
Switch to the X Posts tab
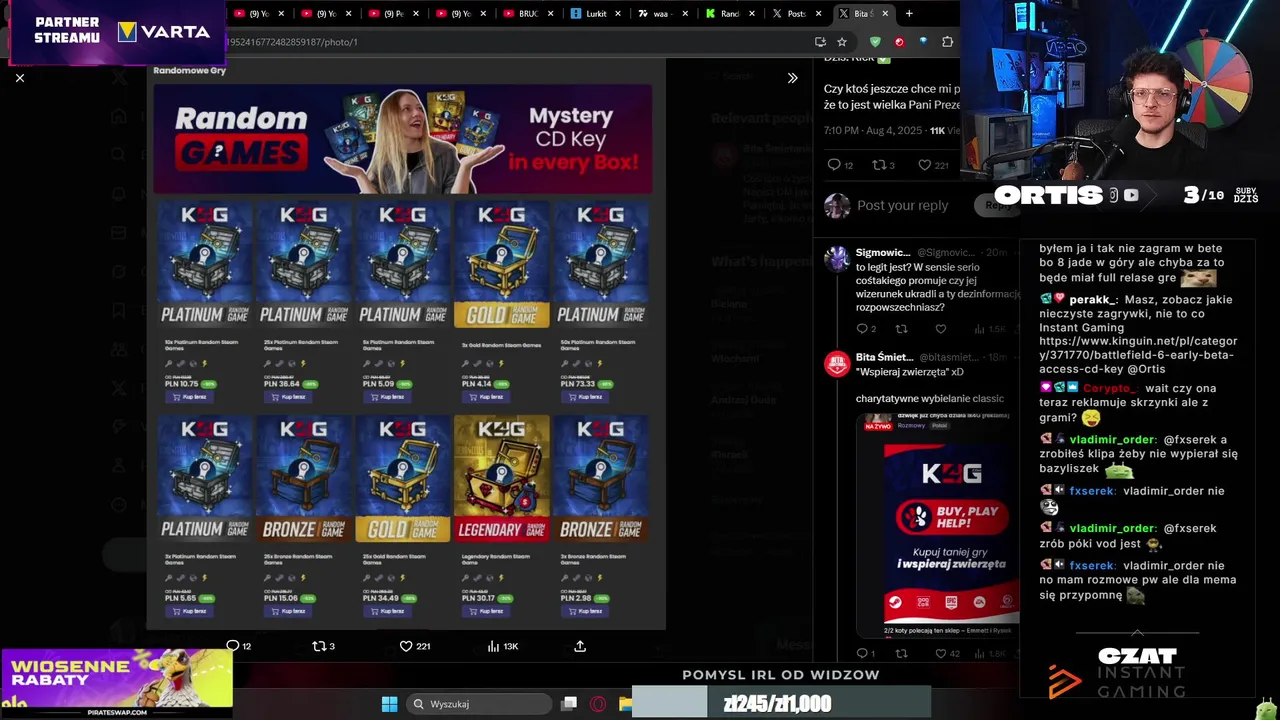pyautogui.click(x=797, y=14)
